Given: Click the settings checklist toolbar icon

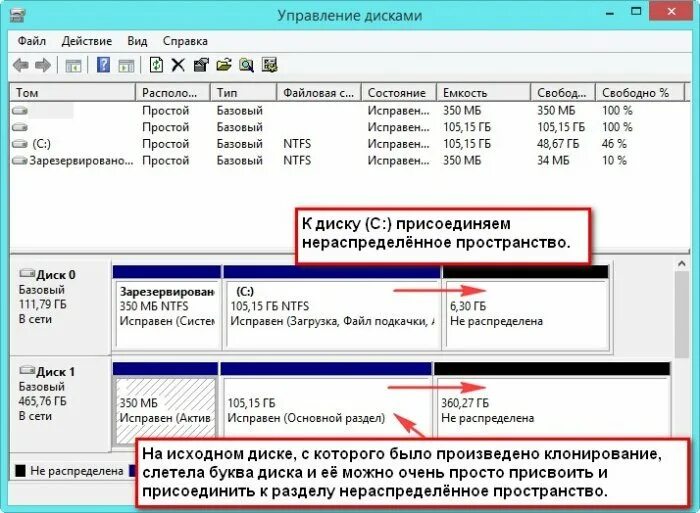Looking at the screenshot, I should 270,65.
